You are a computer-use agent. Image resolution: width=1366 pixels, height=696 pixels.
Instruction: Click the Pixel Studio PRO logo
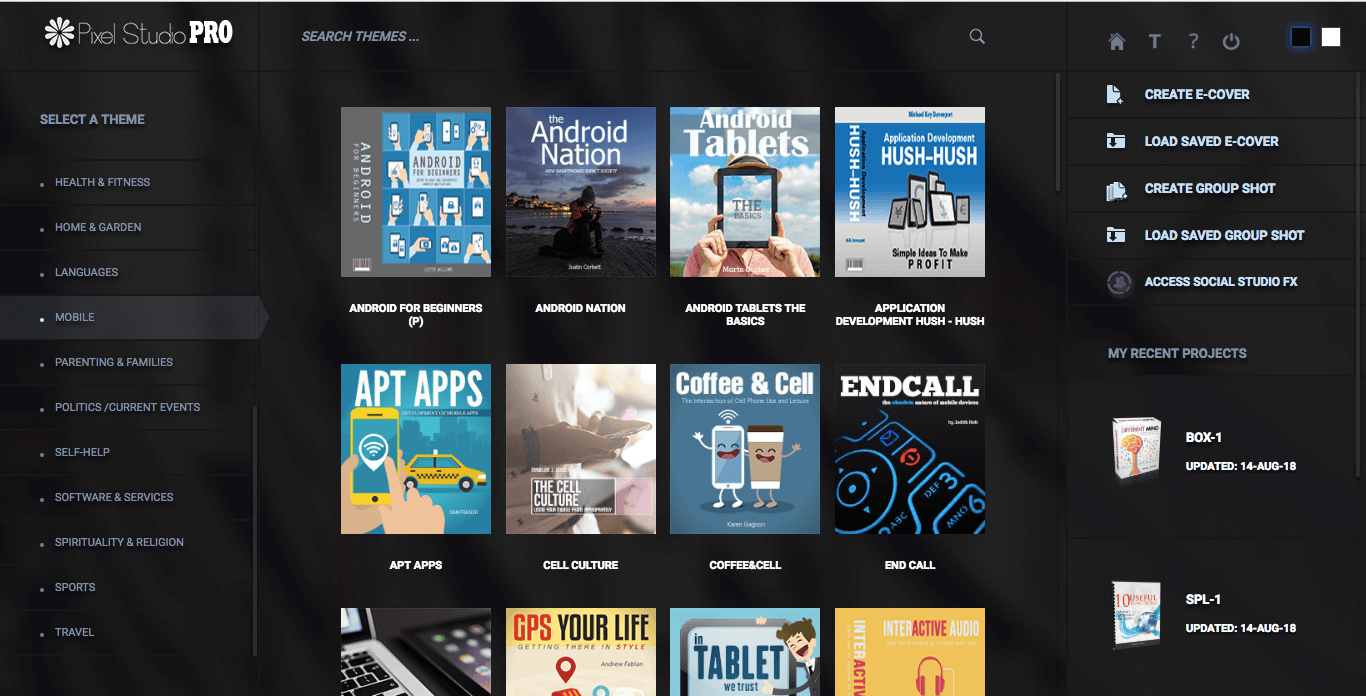[x=139, y=33]
